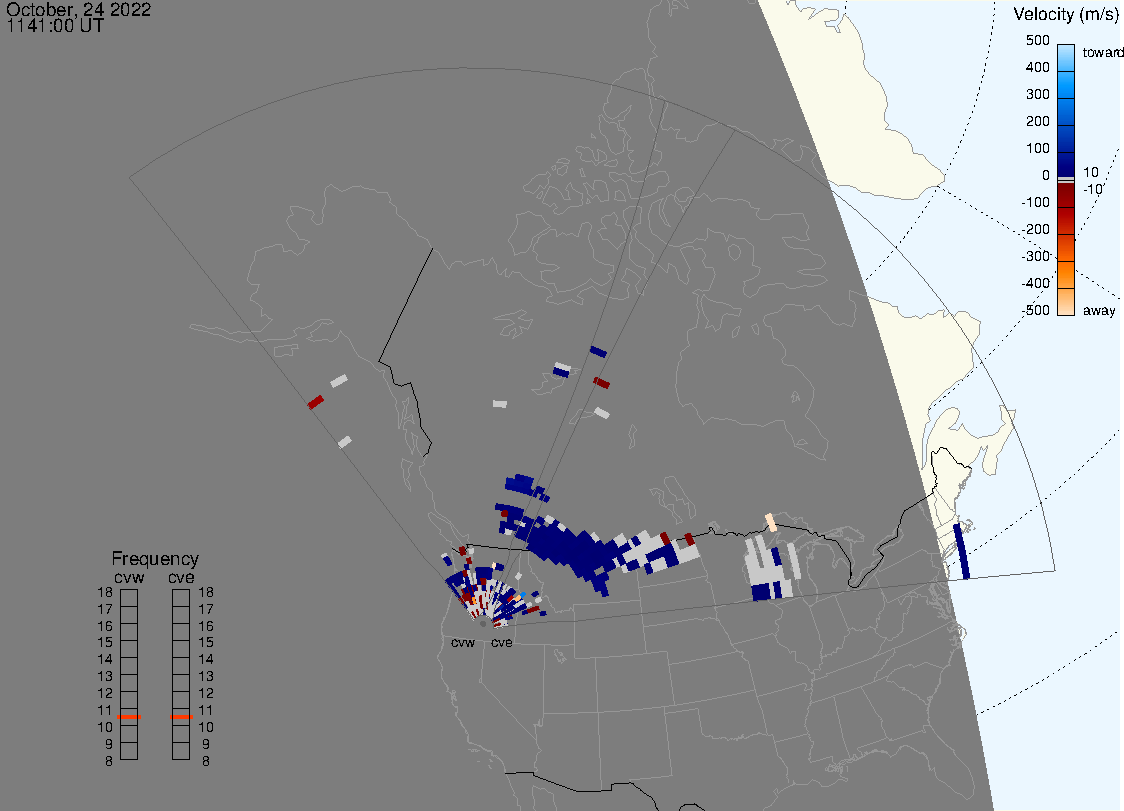Click the -500 value on velocity scale
This screenshot has width=1124, height=811.
point(1035,310)
